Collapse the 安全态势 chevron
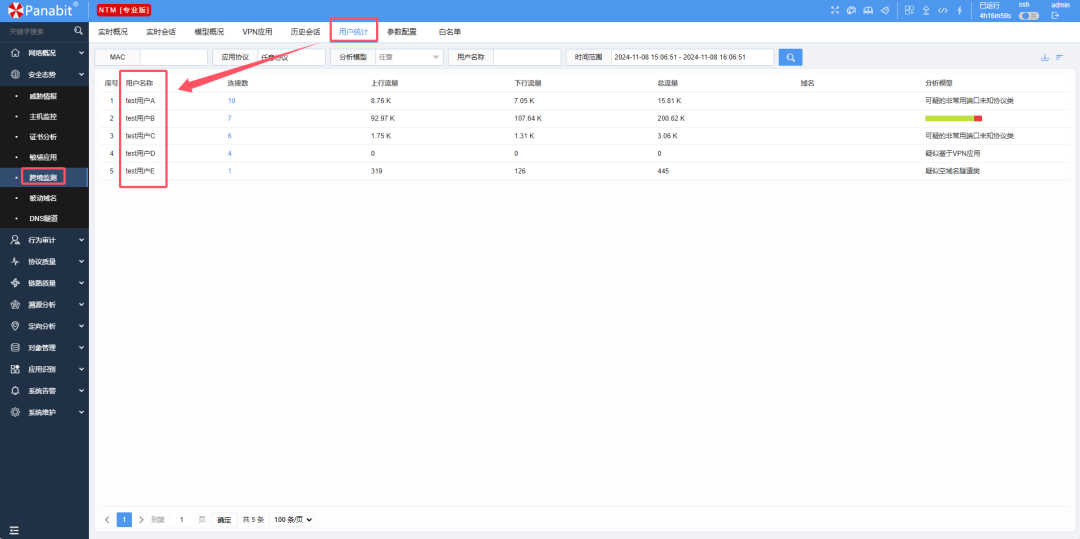This screenshot has height=539, width=1080. pos(81,74)
